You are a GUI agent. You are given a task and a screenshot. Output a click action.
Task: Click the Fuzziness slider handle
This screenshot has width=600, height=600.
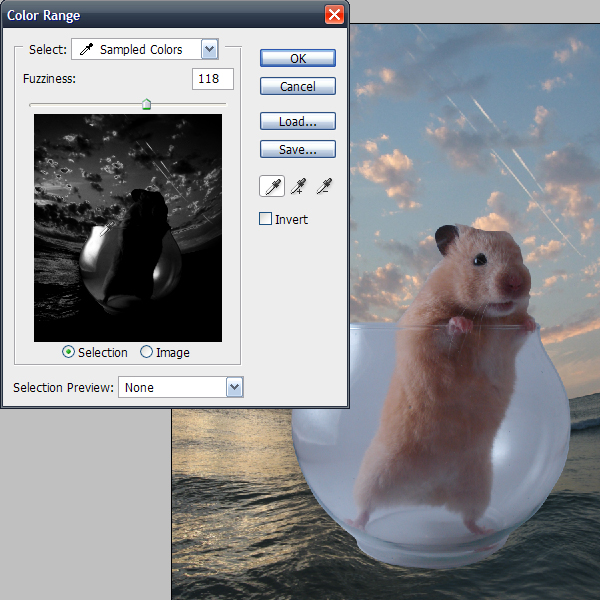point(147,104)
